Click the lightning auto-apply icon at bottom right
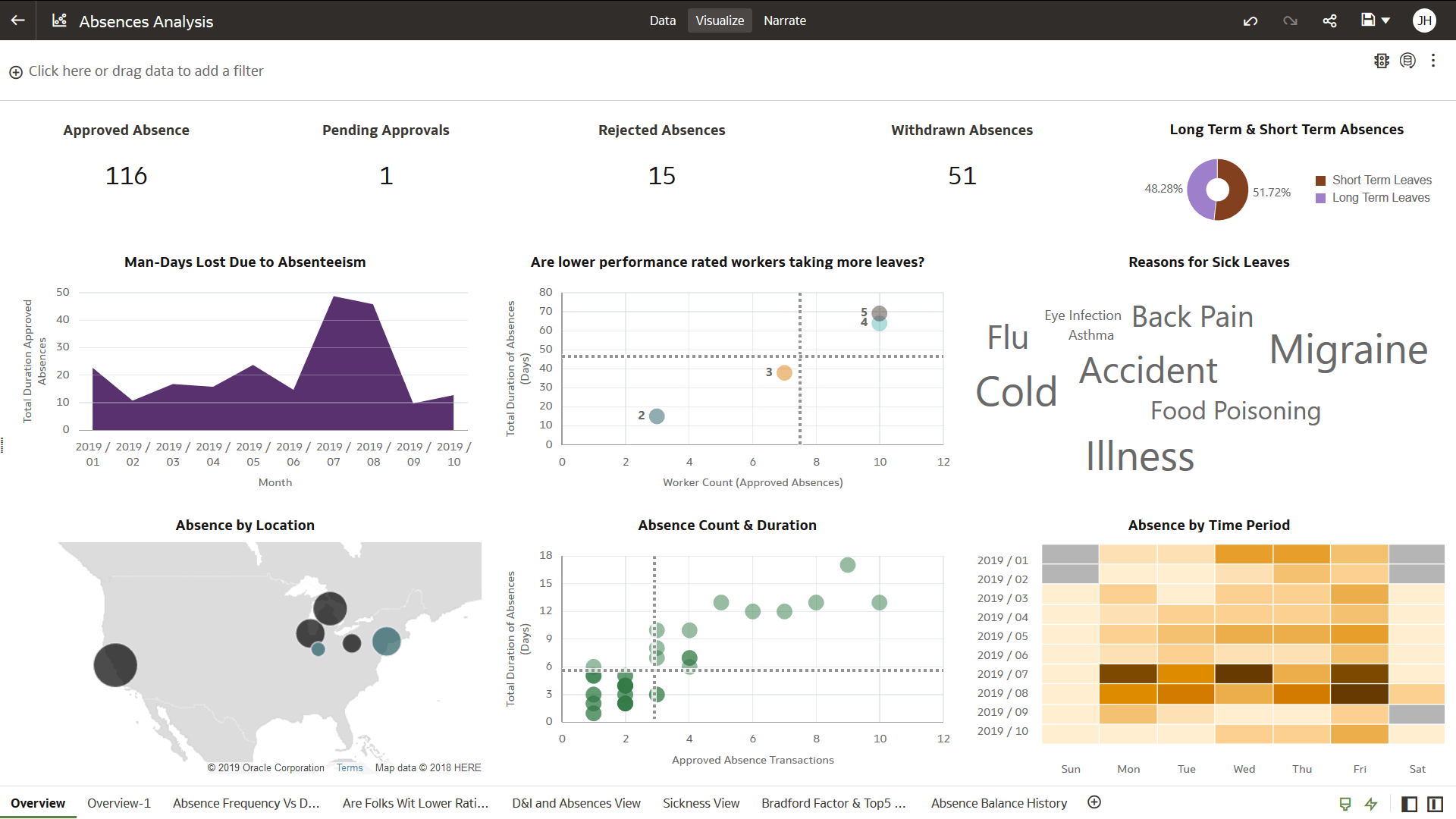The height and width of the screenshot is (819, 1456). coord(1371,805)
